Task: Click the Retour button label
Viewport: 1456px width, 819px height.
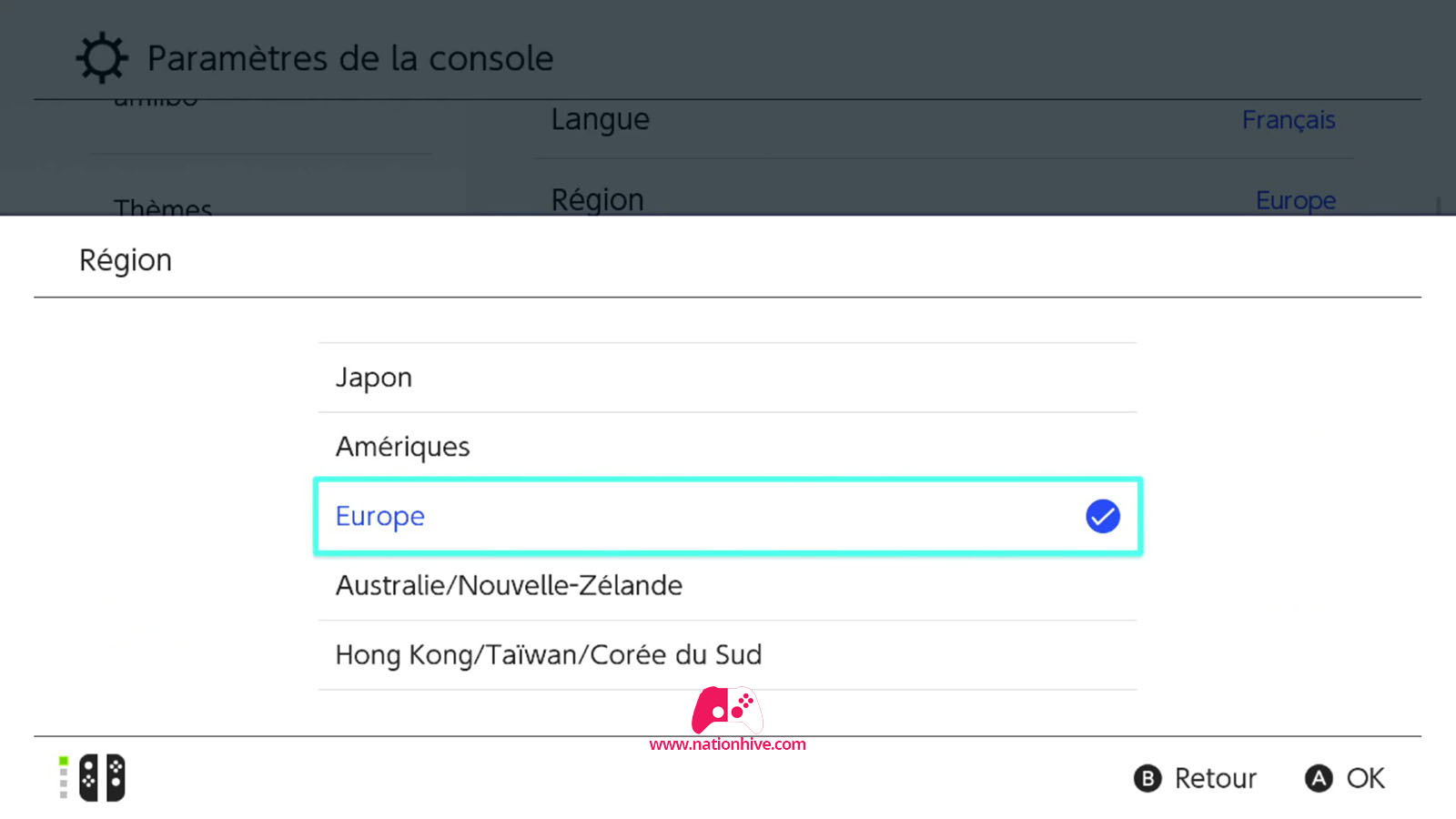Action: click(1215, 778)
